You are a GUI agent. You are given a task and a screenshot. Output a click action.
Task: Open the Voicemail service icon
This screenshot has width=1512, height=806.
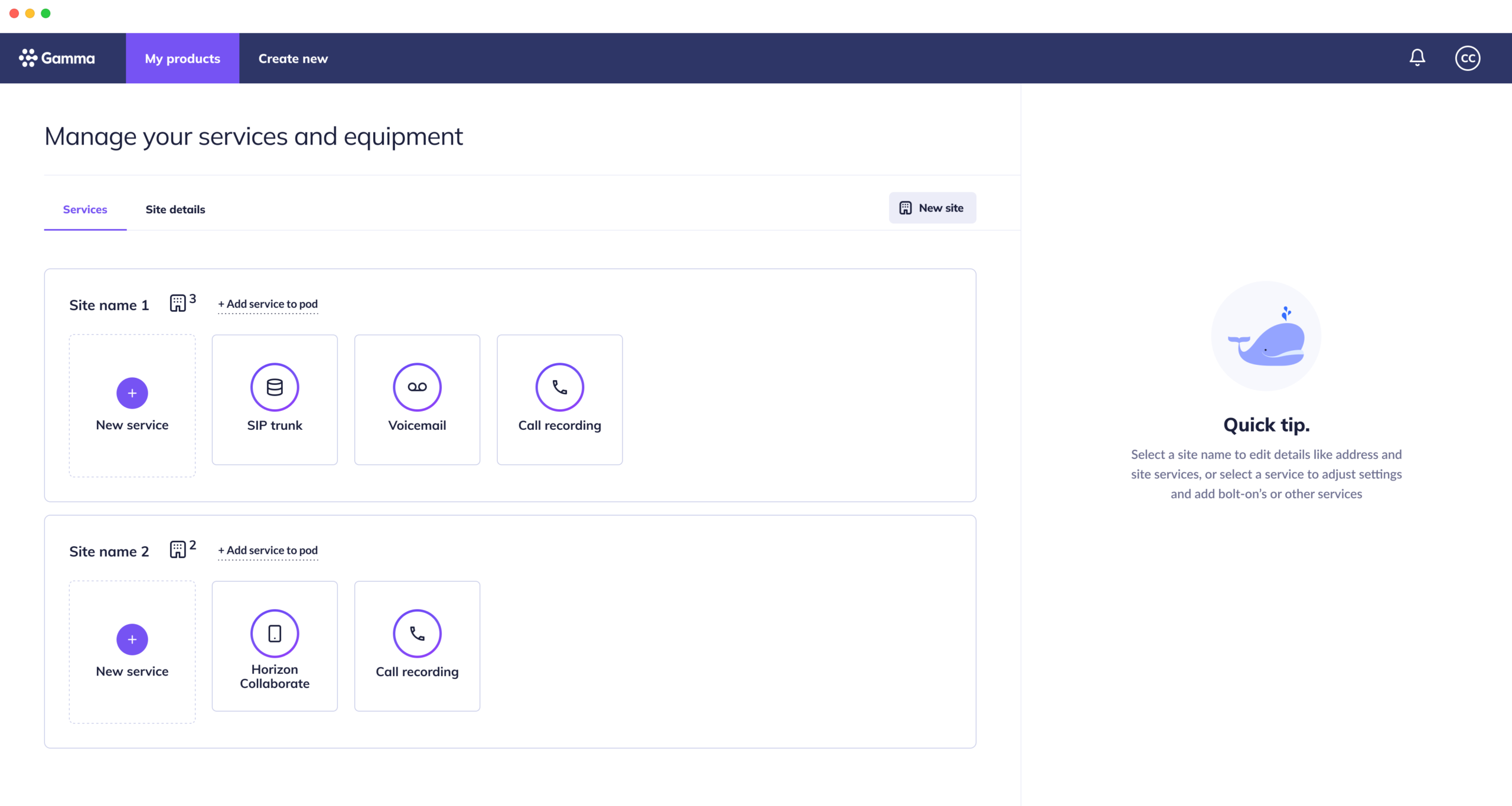[417, 387]
